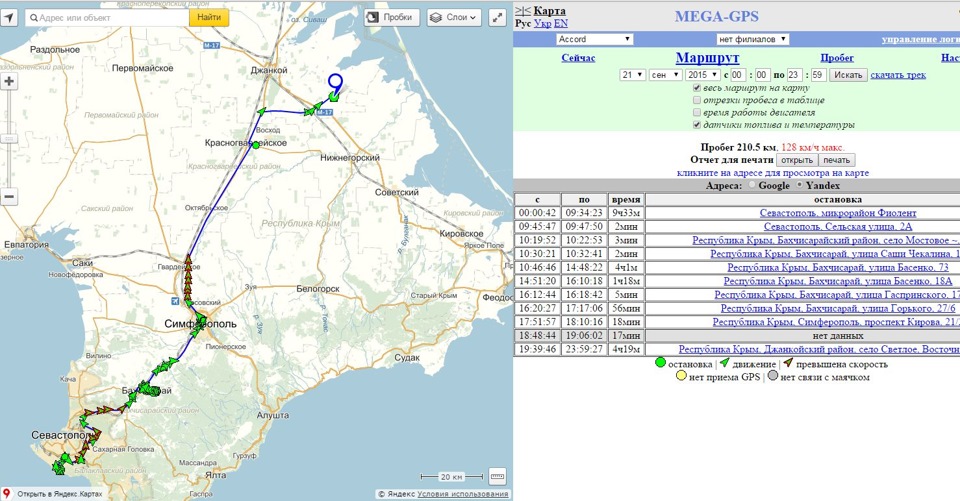Image resolution: width=960 pixels, height=501 pixels.
Task: Click the Искать search button
Action: [x=848, y=75]
